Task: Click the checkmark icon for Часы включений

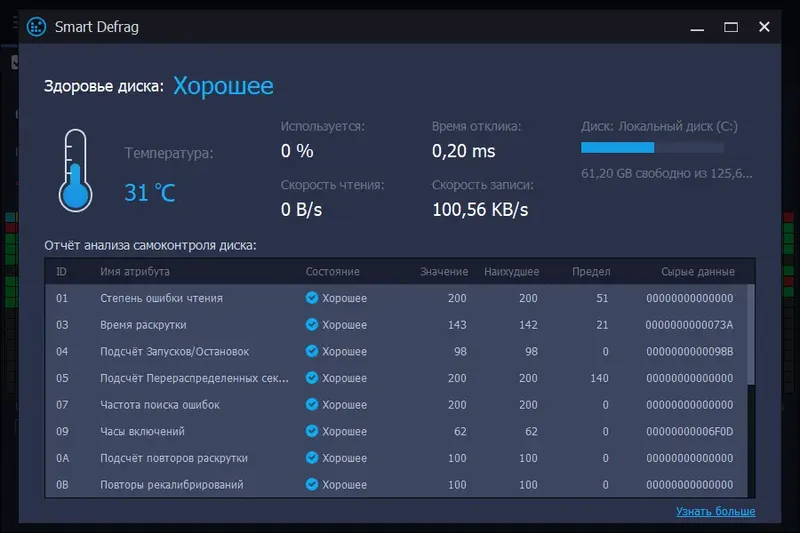Action: pos(312,432)
